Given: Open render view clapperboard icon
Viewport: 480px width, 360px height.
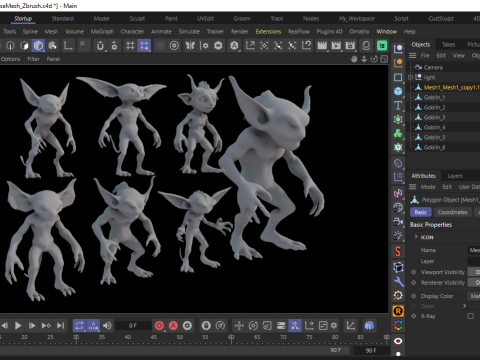Looking at the screenshot, I should point(322,45).
